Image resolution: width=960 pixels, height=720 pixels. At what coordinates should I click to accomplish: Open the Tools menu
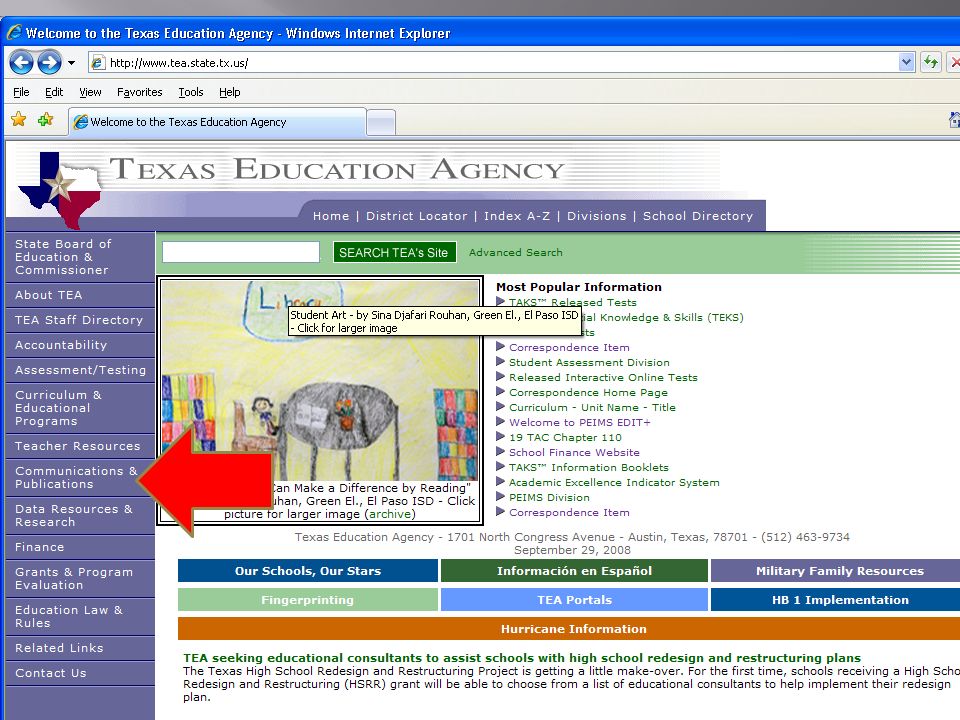click(190, 92)
